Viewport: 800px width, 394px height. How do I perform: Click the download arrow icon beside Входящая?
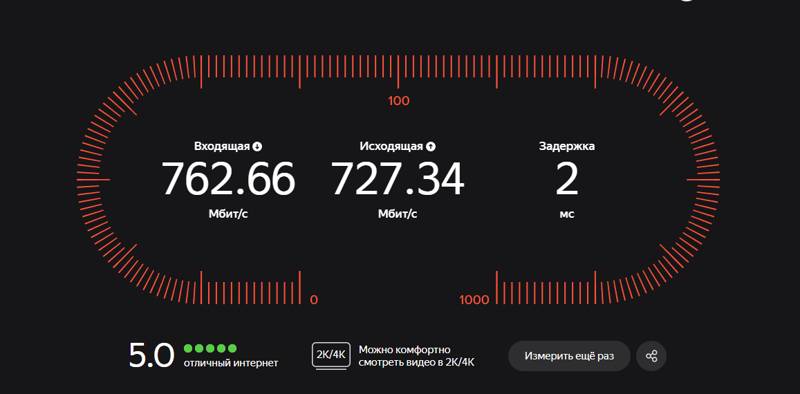[257, 147]
